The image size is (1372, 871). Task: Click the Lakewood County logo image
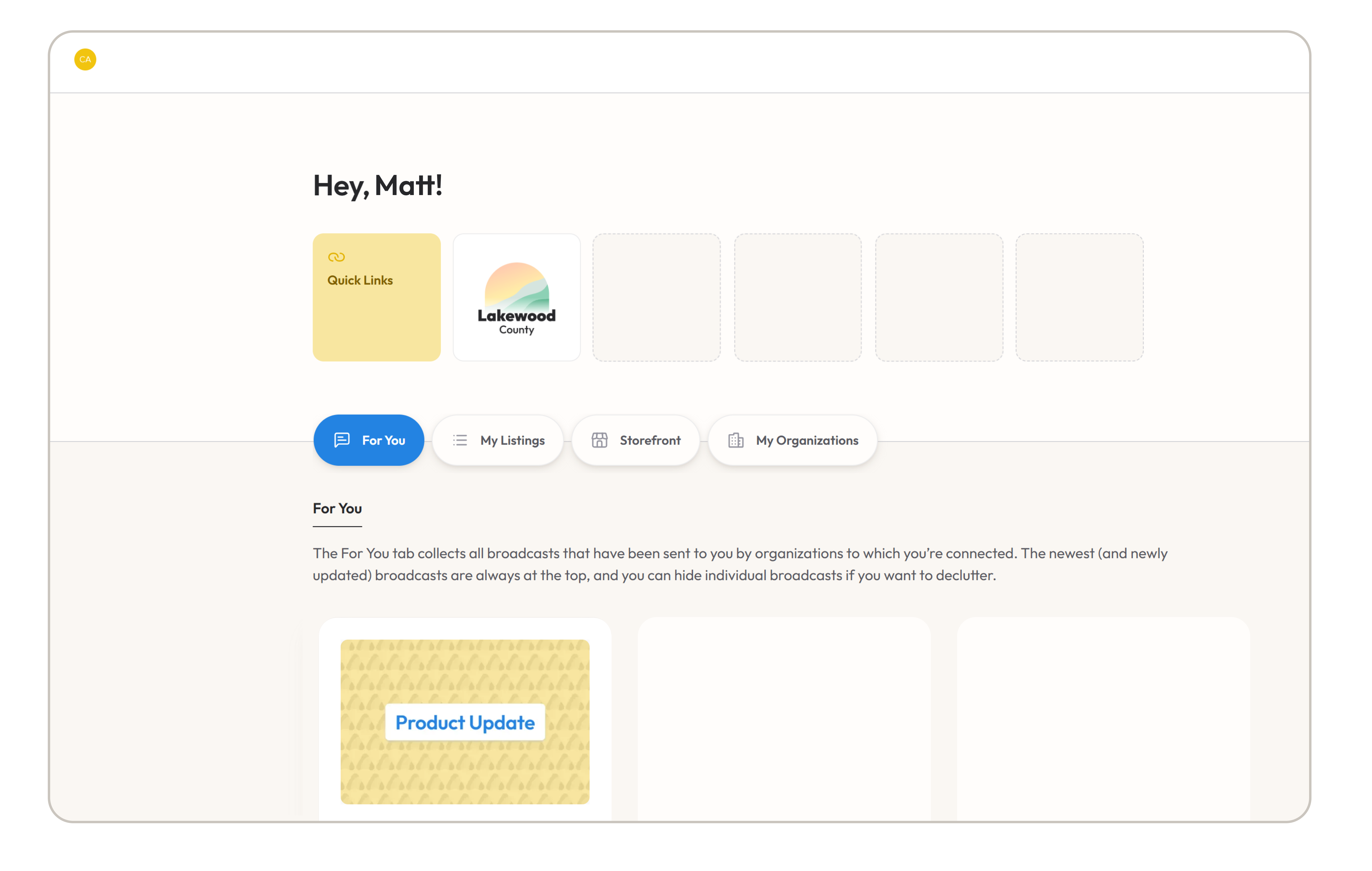pyautogui.click(x=516, y=297)
